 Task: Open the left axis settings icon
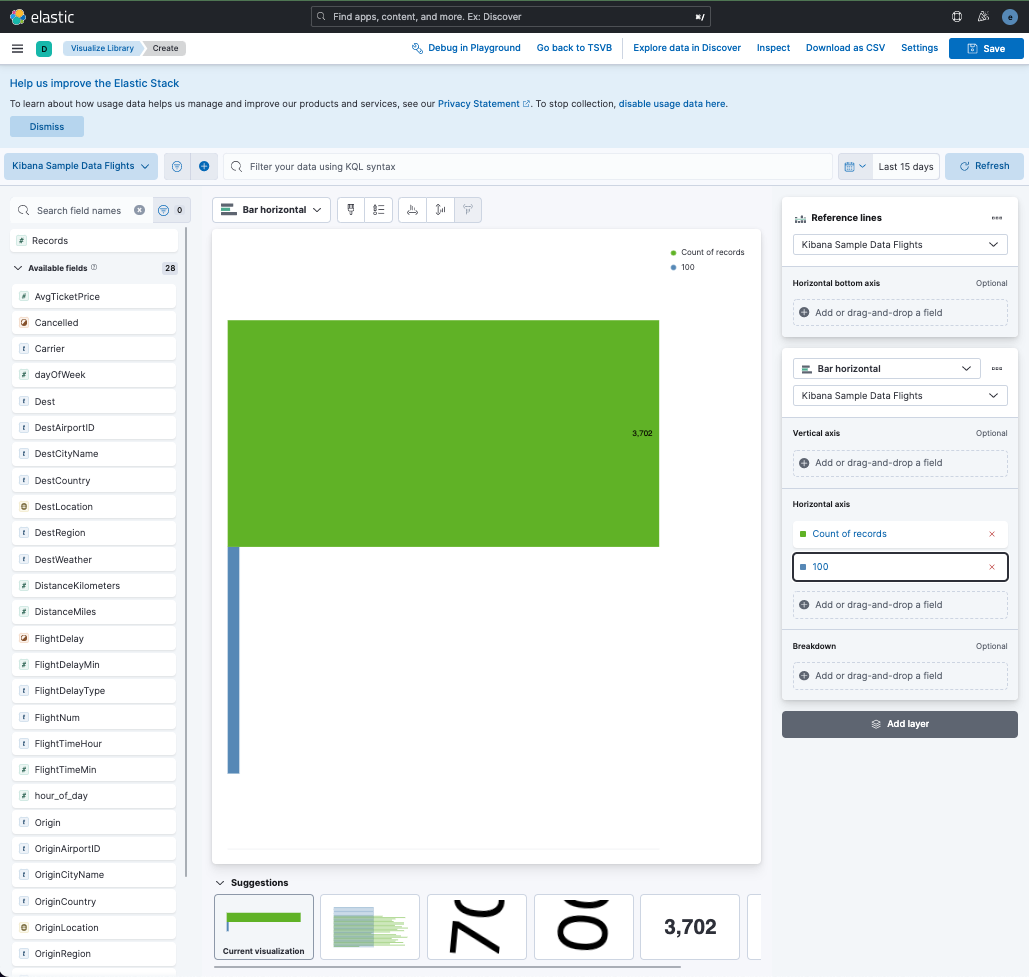(x=441, y=209)
